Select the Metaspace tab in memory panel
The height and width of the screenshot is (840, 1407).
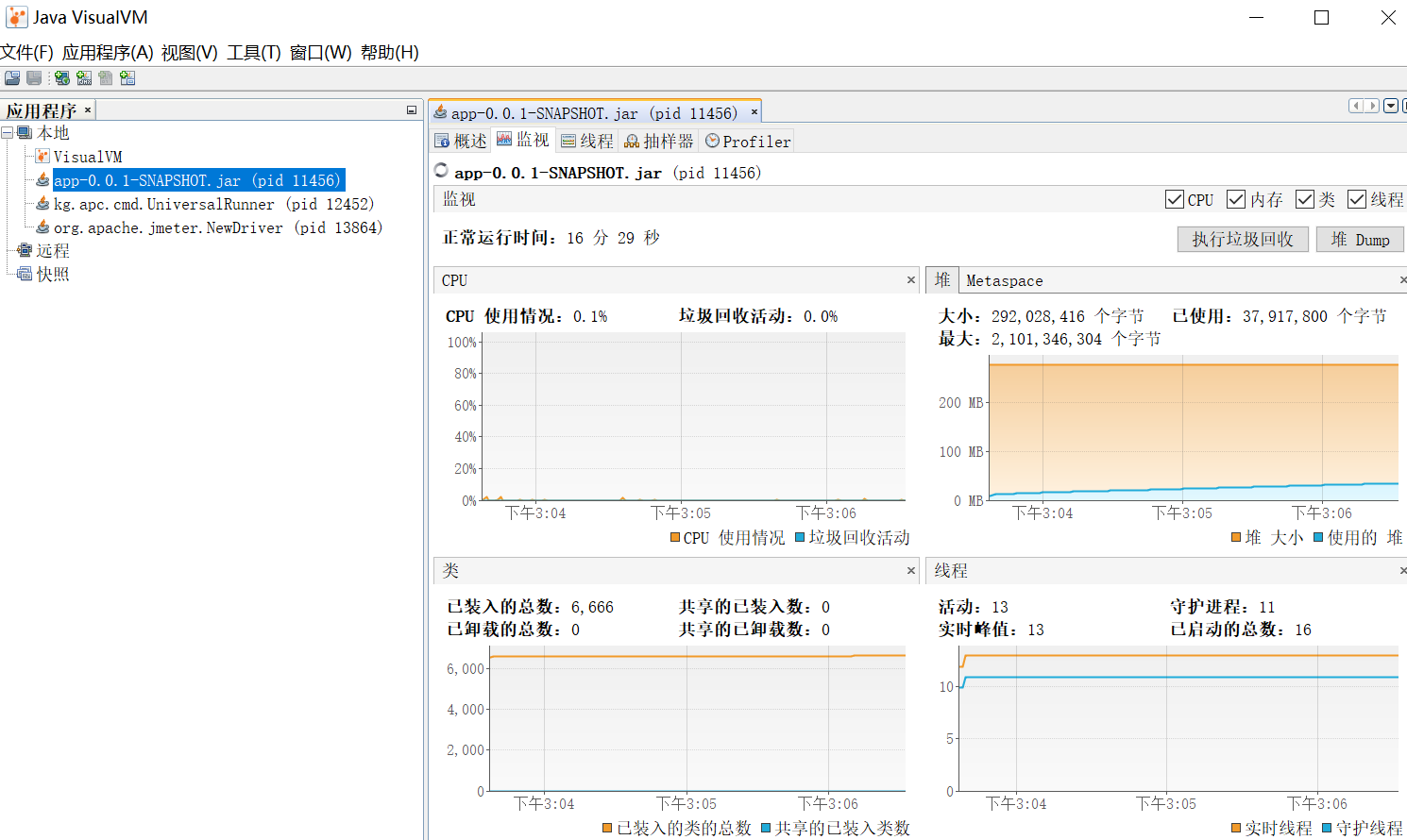tap(1005, 281)
